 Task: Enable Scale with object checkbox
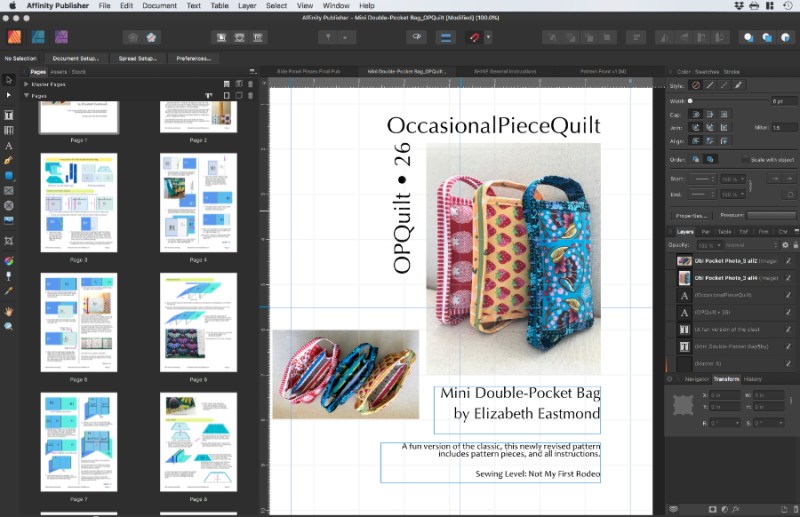pos(745,159)
